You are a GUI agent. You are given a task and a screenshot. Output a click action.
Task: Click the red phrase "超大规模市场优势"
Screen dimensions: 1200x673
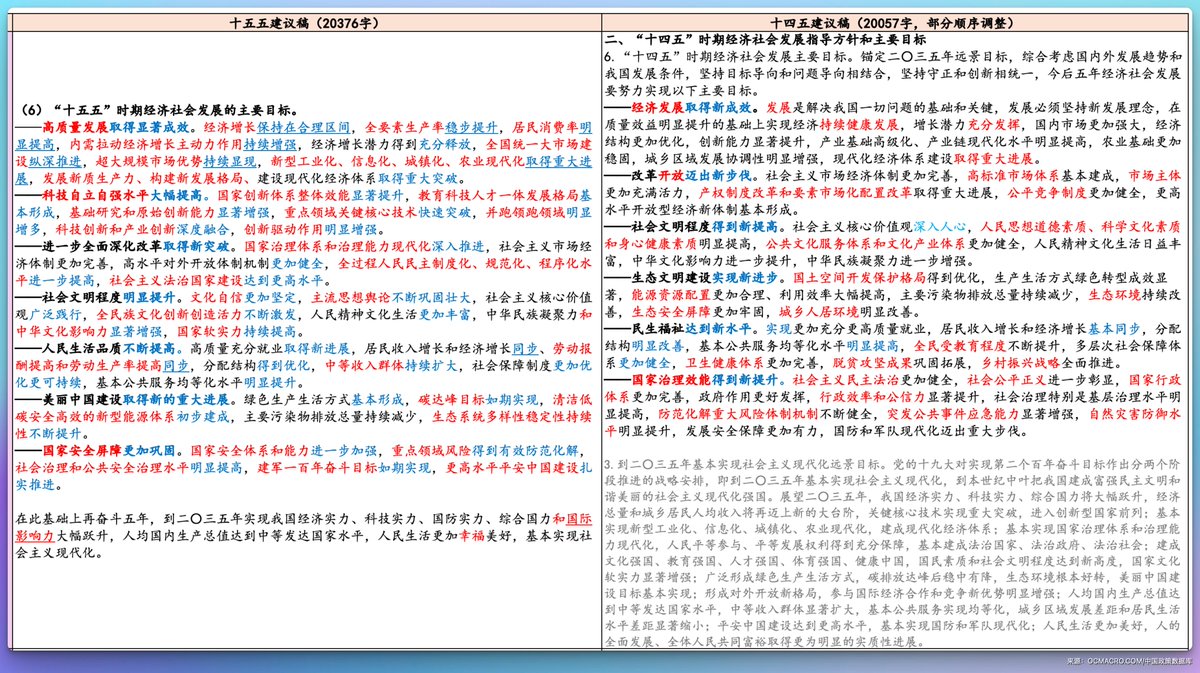tap(149, 161)
